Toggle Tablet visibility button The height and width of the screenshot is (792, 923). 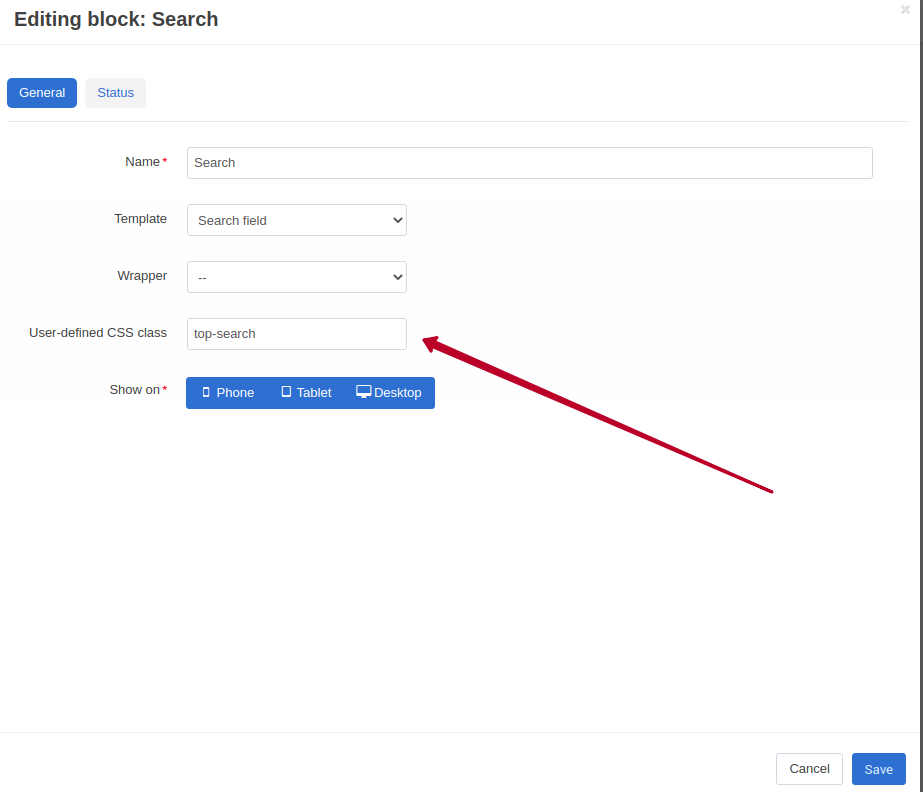pos(306,393)
